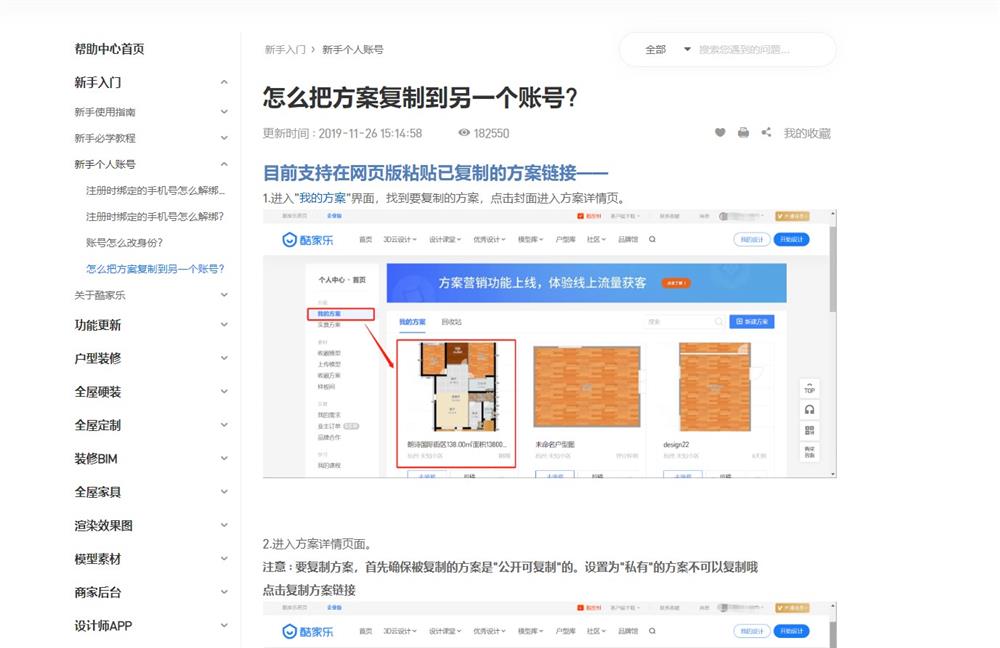Expand the 户型装修 section

(x=224, y=358)
